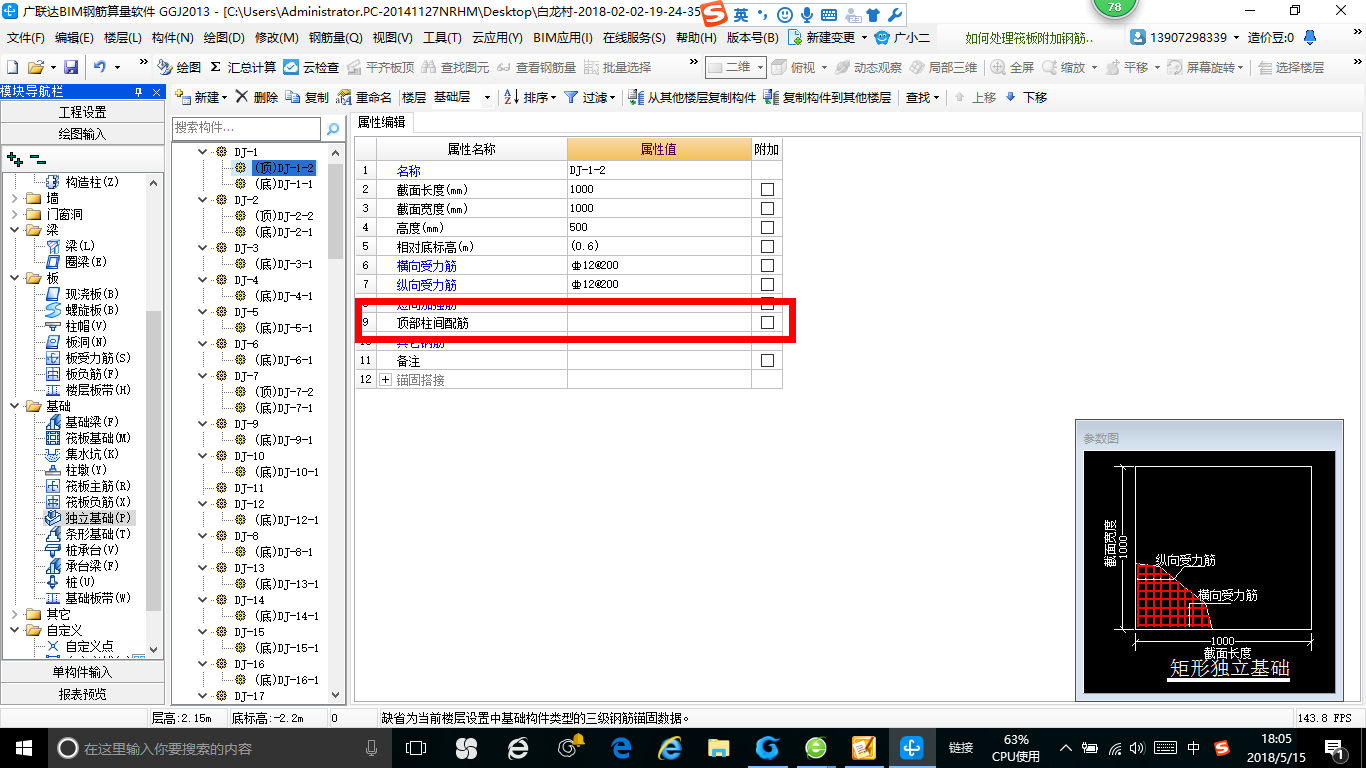Click the 矩形独立基础 parameter diagram

click(1210, 570)
